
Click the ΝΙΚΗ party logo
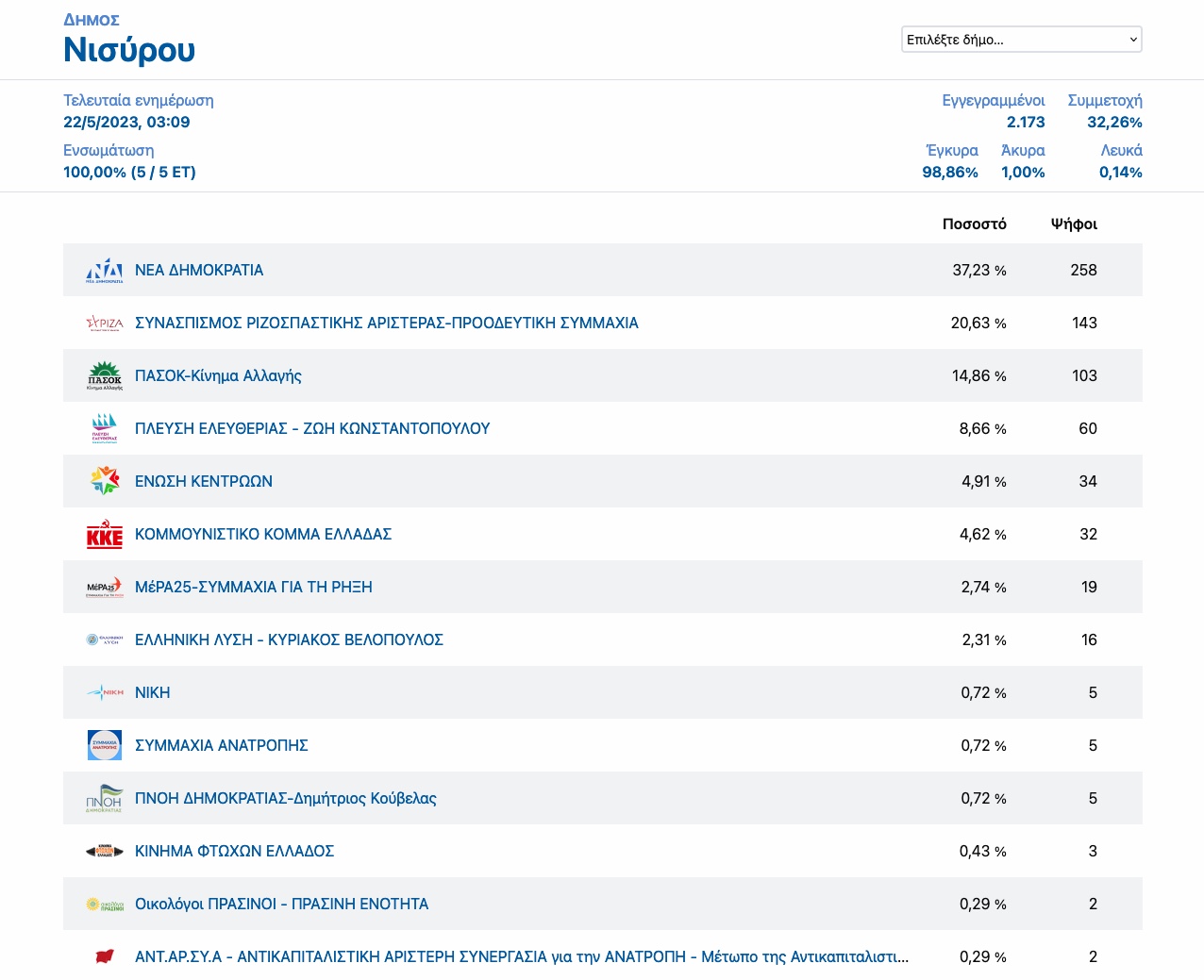coord(105,692)
